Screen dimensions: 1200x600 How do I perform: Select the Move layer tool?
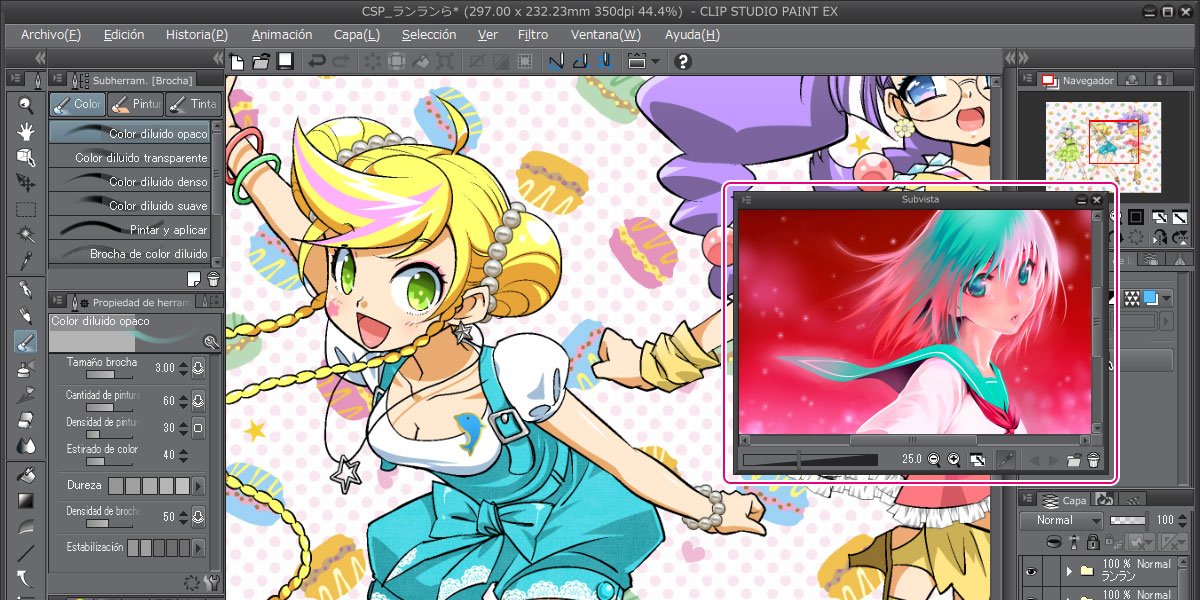26,183
